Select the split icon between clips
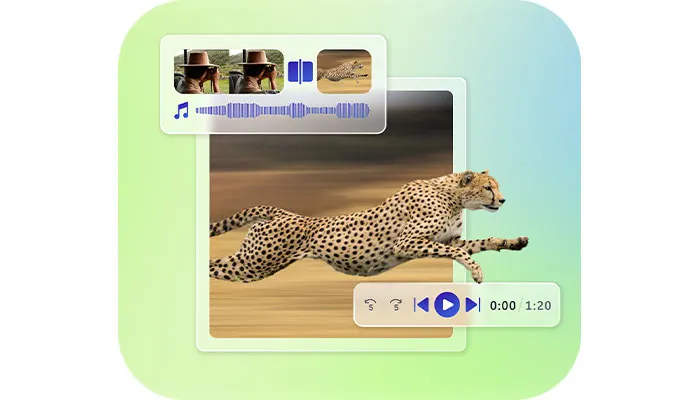Screen dimensions: 700x400 (300, 71)
